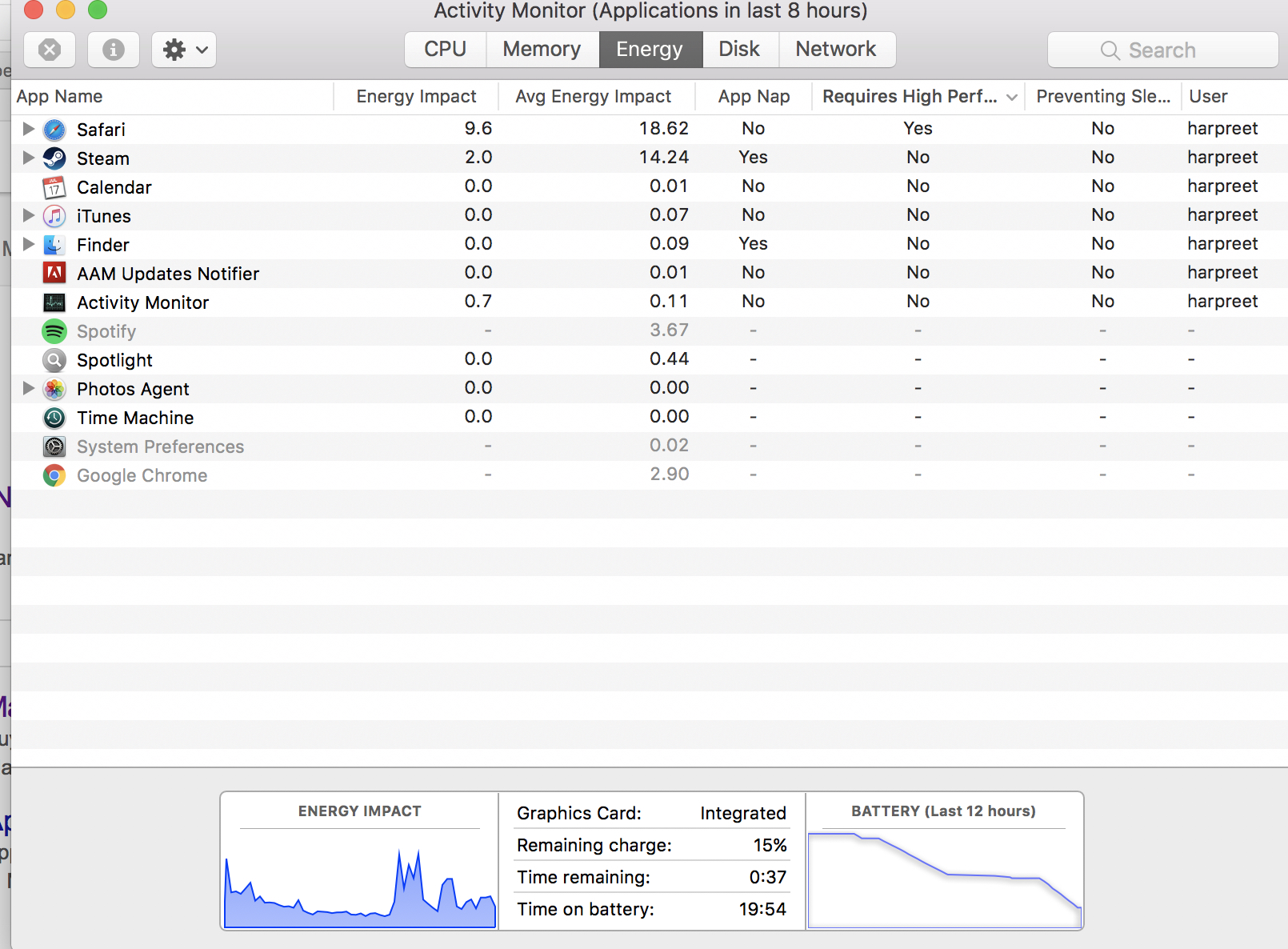The height and width of the screenshot is (949, 1288).
Task: Switch to the Disk tab
Action: click(x=740, y=50)
